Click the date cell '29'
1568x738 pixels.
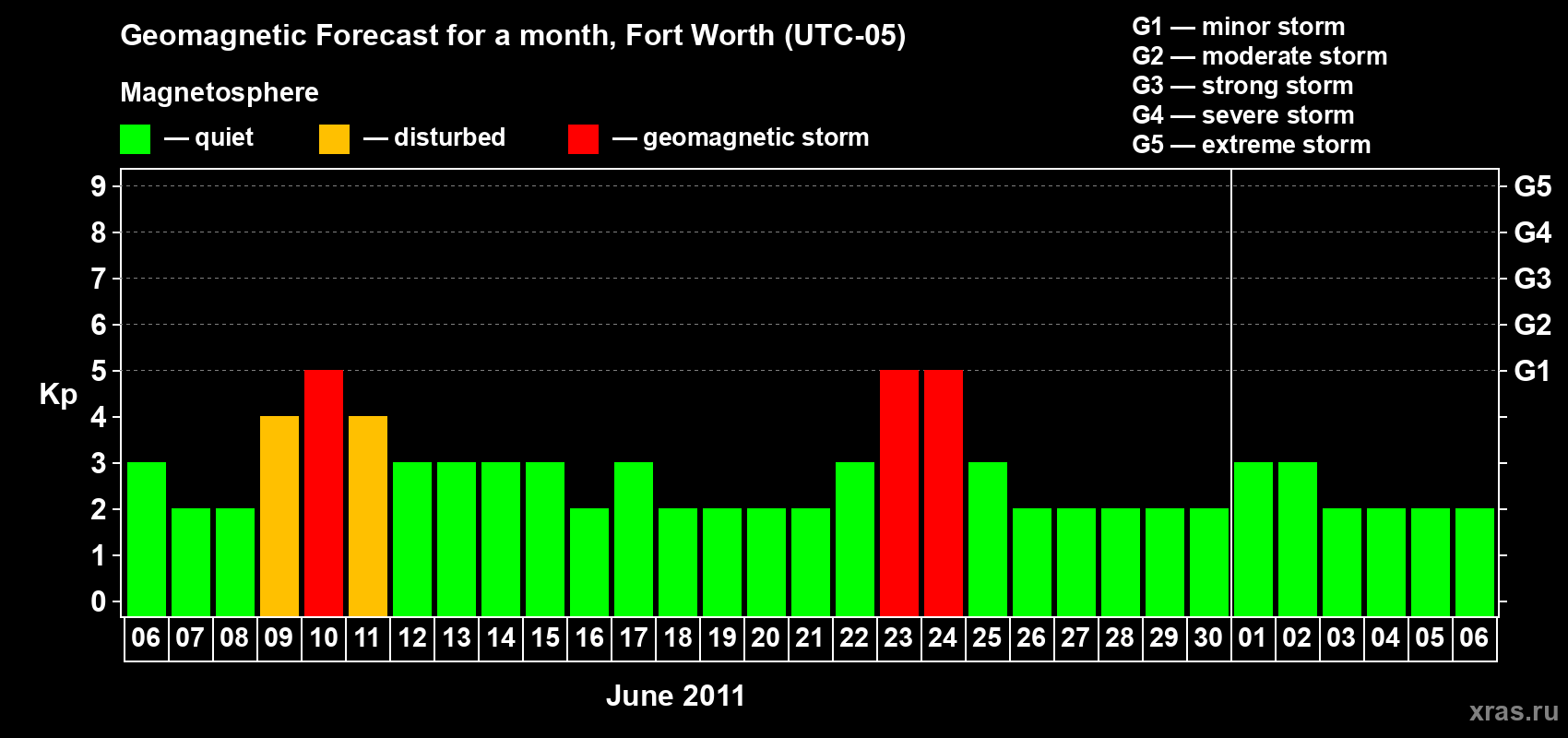(x=1164, y=638)
